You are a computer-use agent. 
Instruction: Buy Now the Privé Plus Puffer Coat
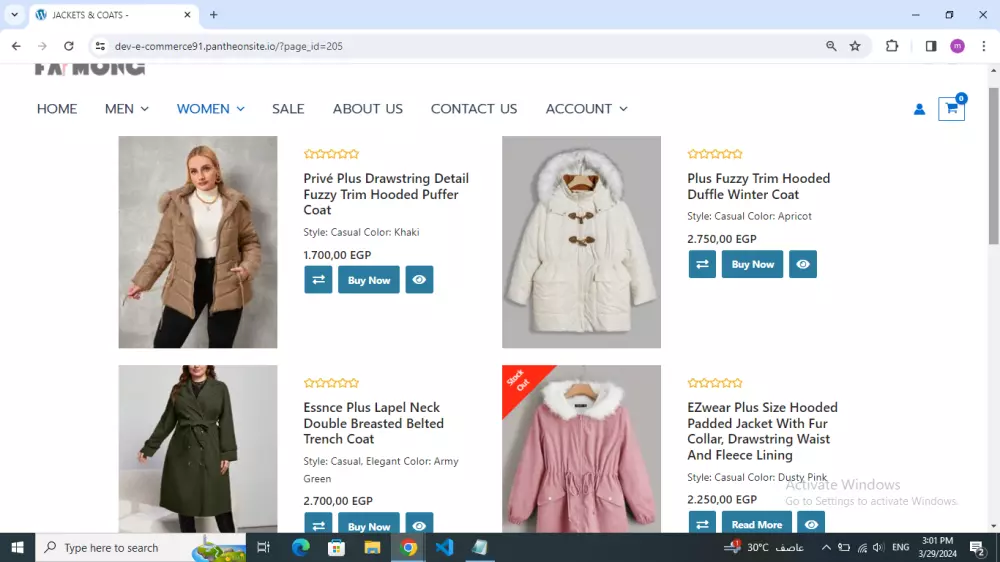coord(369,280)
